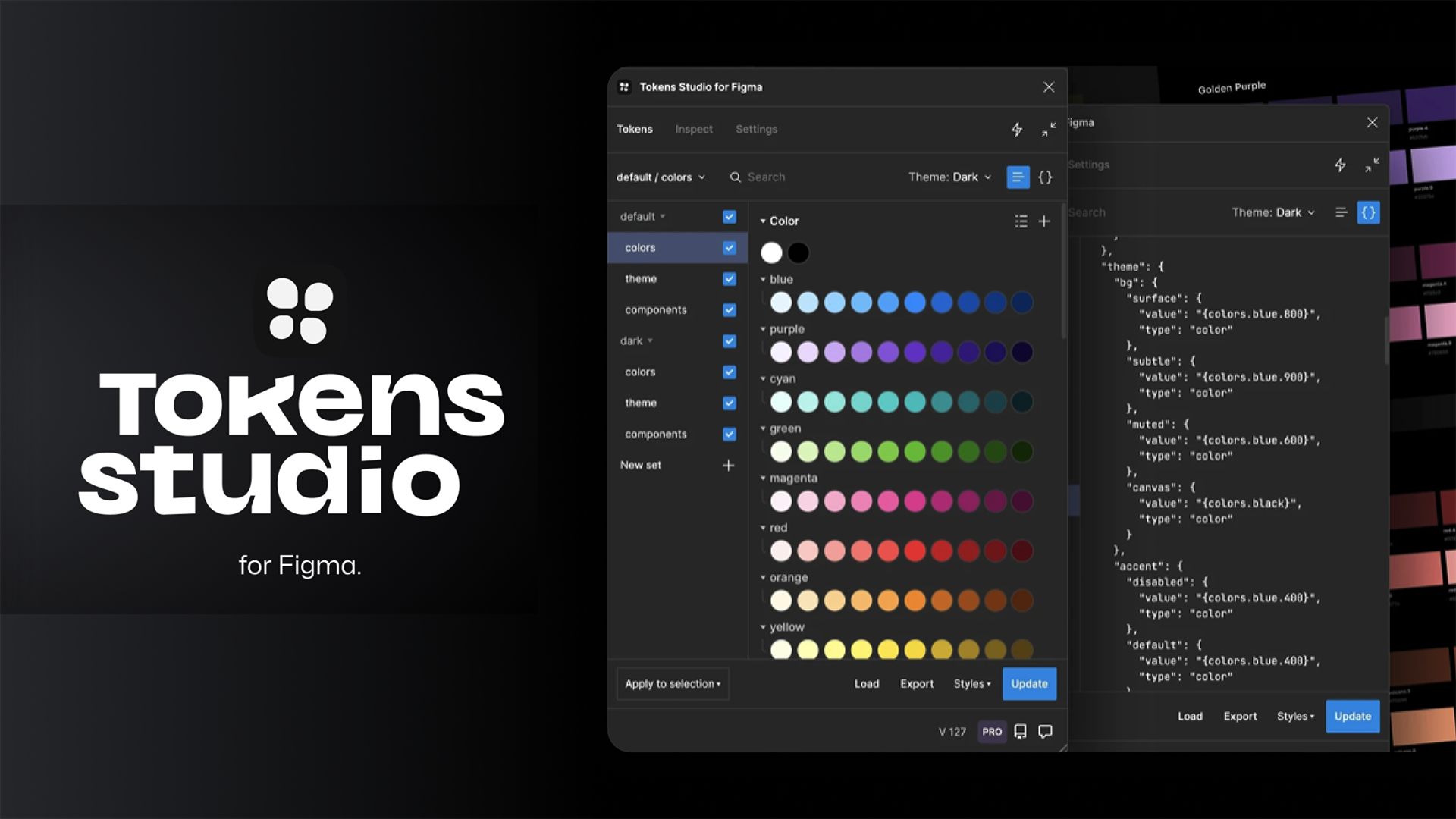The width and height of the screenshot is (1456, 819).
Task: Expand Apply to selection dropdown
Action: click(672, 683)
